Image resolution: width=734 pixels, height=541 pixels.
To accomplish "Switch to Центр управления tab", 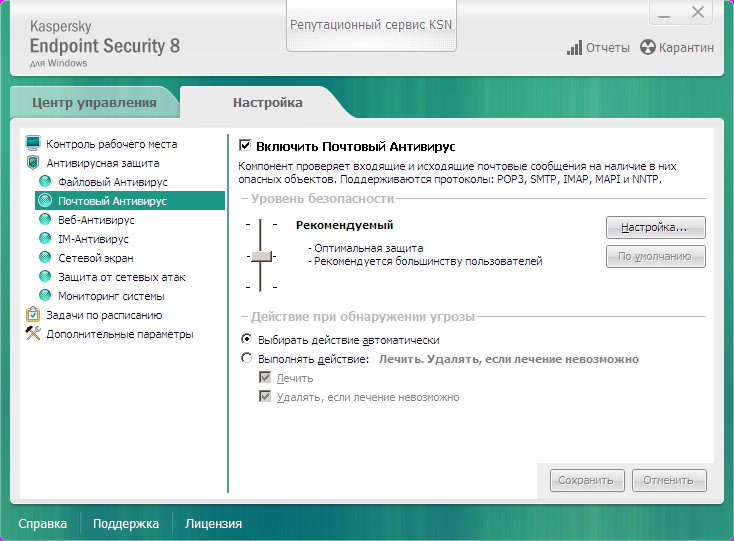I will click(x=94, y=102).
